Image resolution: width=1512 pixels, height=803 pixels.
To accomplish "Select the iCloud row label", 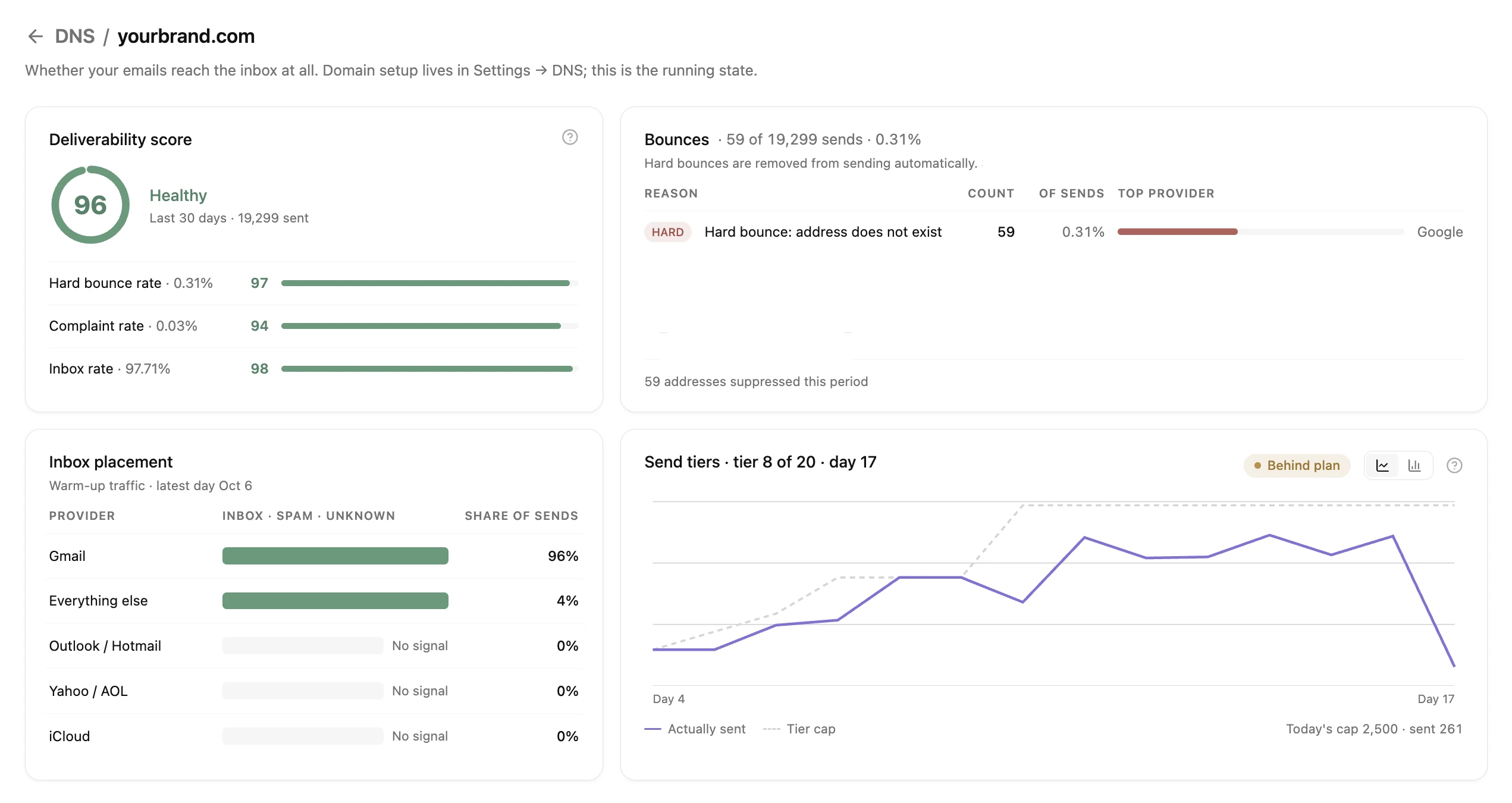I will pyautogui.click(x=70, y=736).
